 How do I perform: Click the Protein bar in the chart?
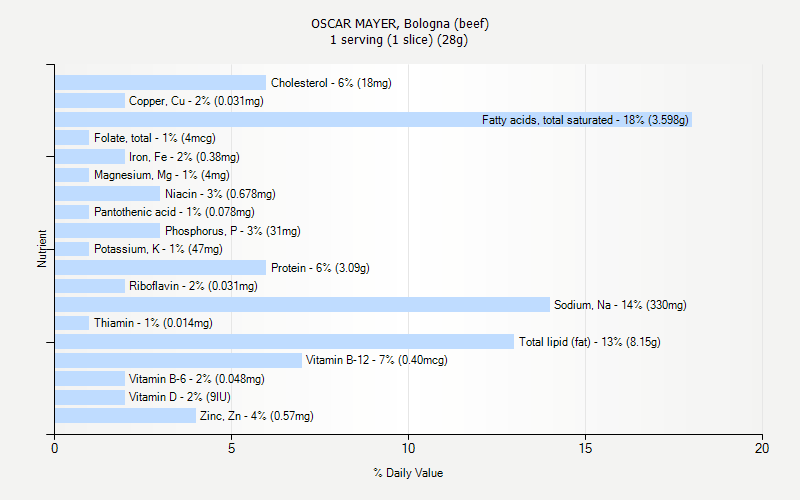[x=161, y=268]
